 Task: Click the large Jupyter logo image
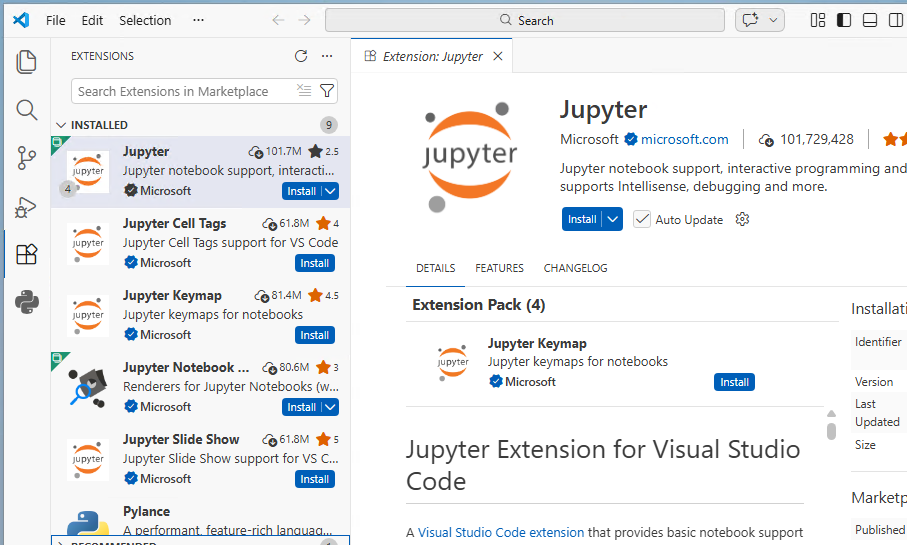click(469, 155)
